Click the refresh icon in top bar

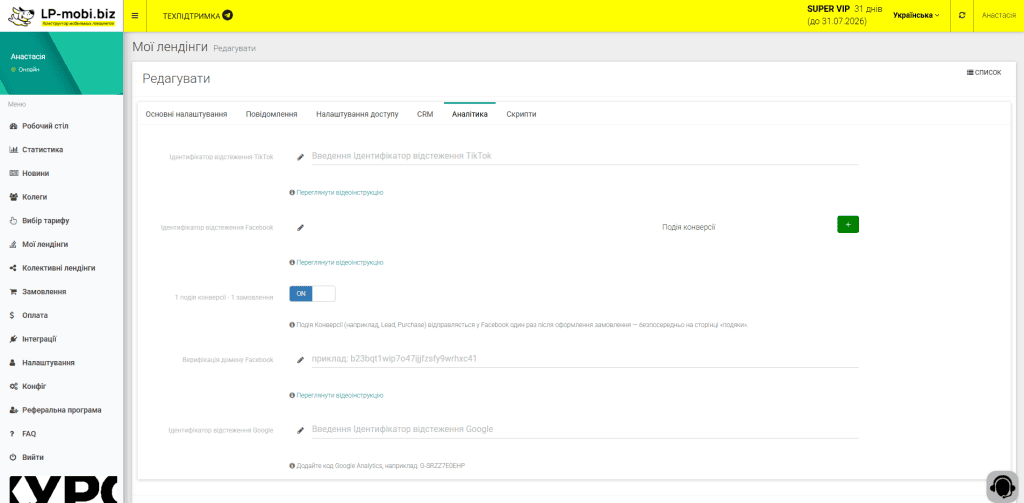pyautogui.click(x=961, y=15)
